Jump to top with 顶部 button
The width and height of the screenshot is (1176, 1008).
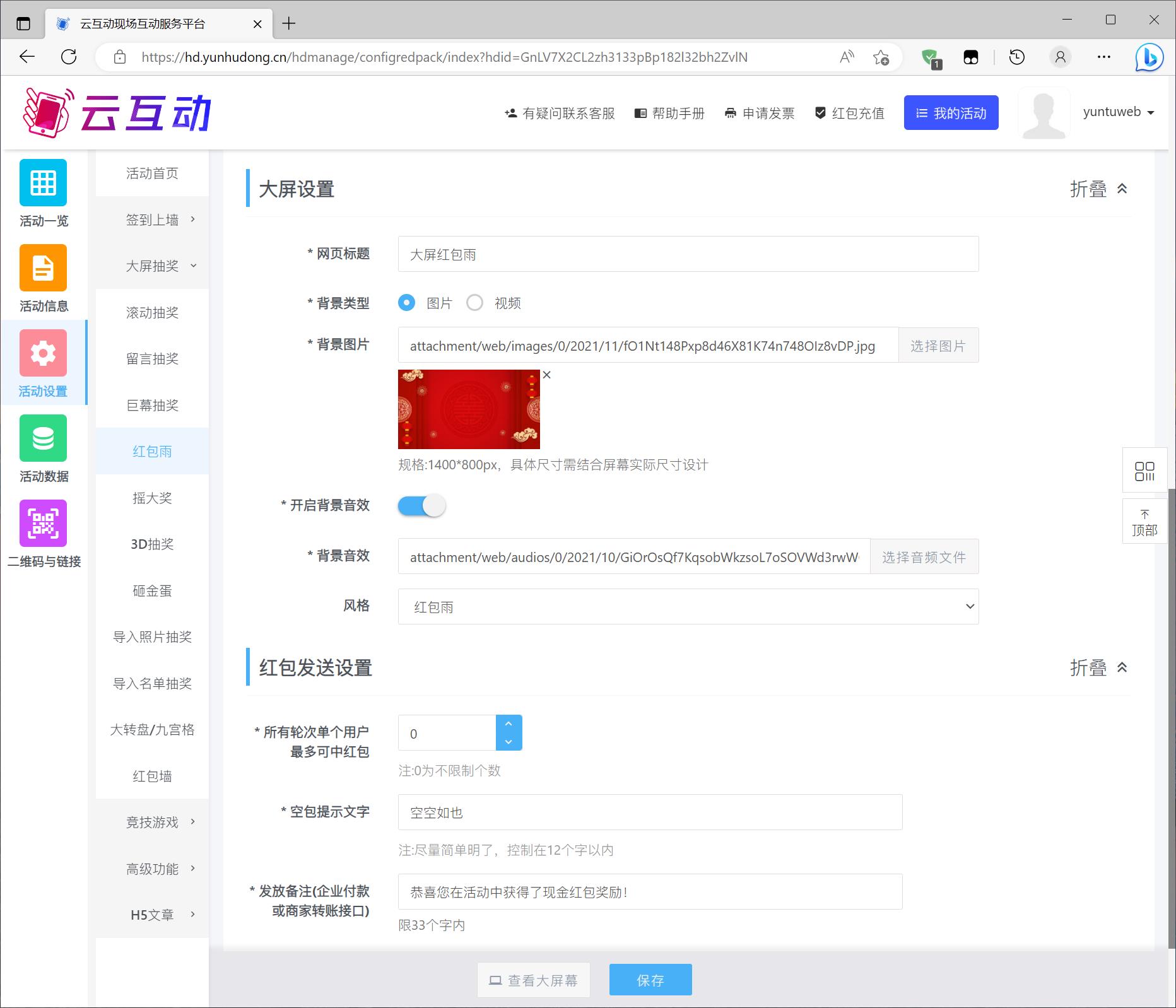coord(1144,522)
